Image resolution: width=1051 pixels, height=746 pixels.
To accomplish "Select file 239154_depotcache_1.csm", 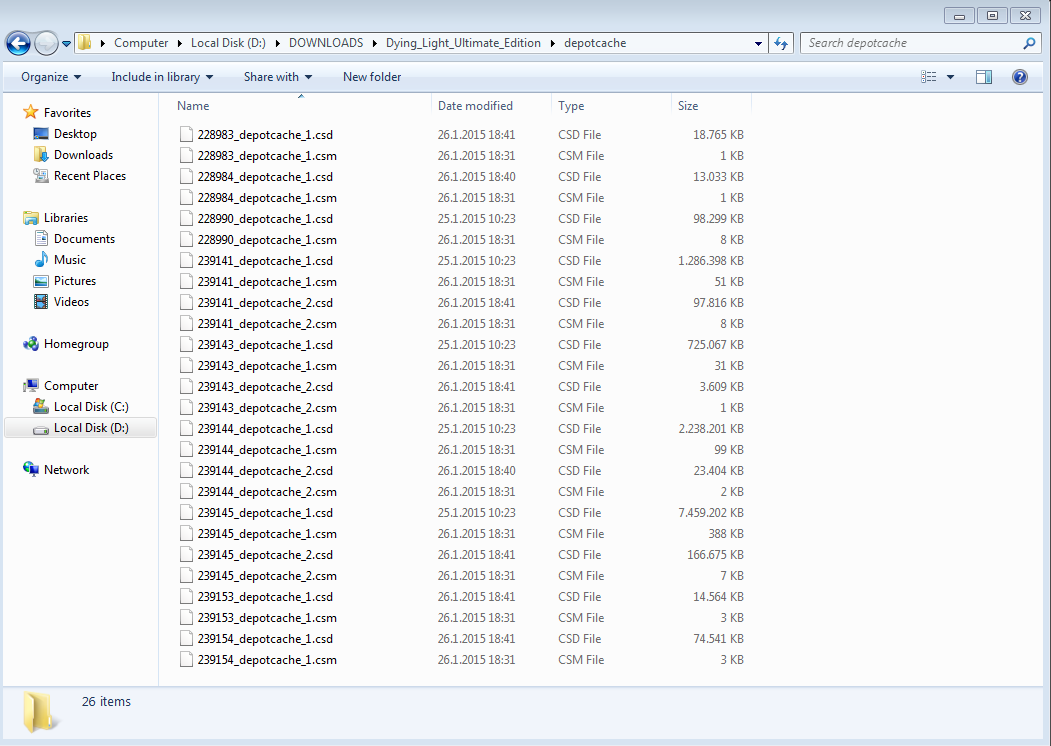I will click(267, 660).
